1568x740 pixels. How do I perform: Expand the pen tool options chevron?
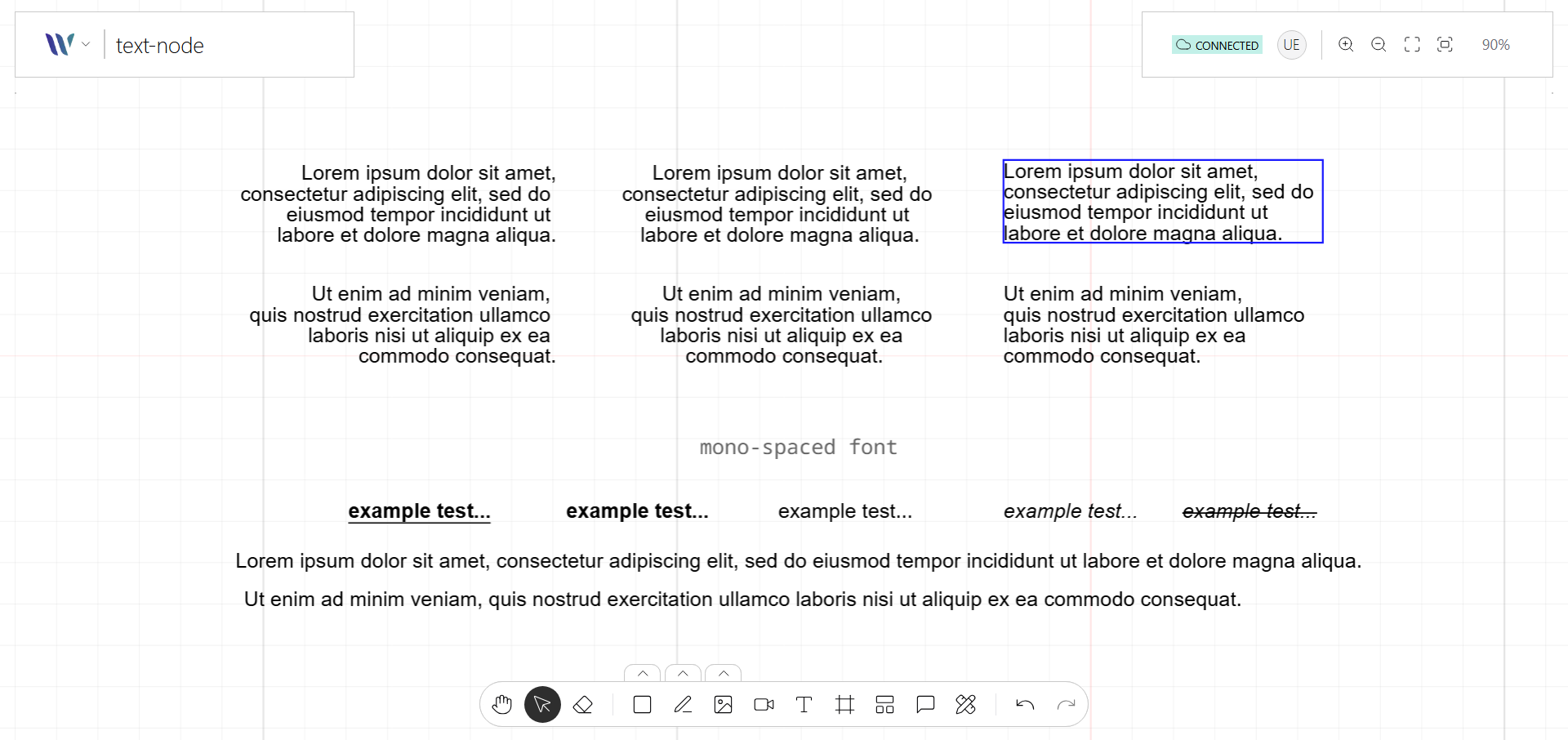tap(683, 673)
